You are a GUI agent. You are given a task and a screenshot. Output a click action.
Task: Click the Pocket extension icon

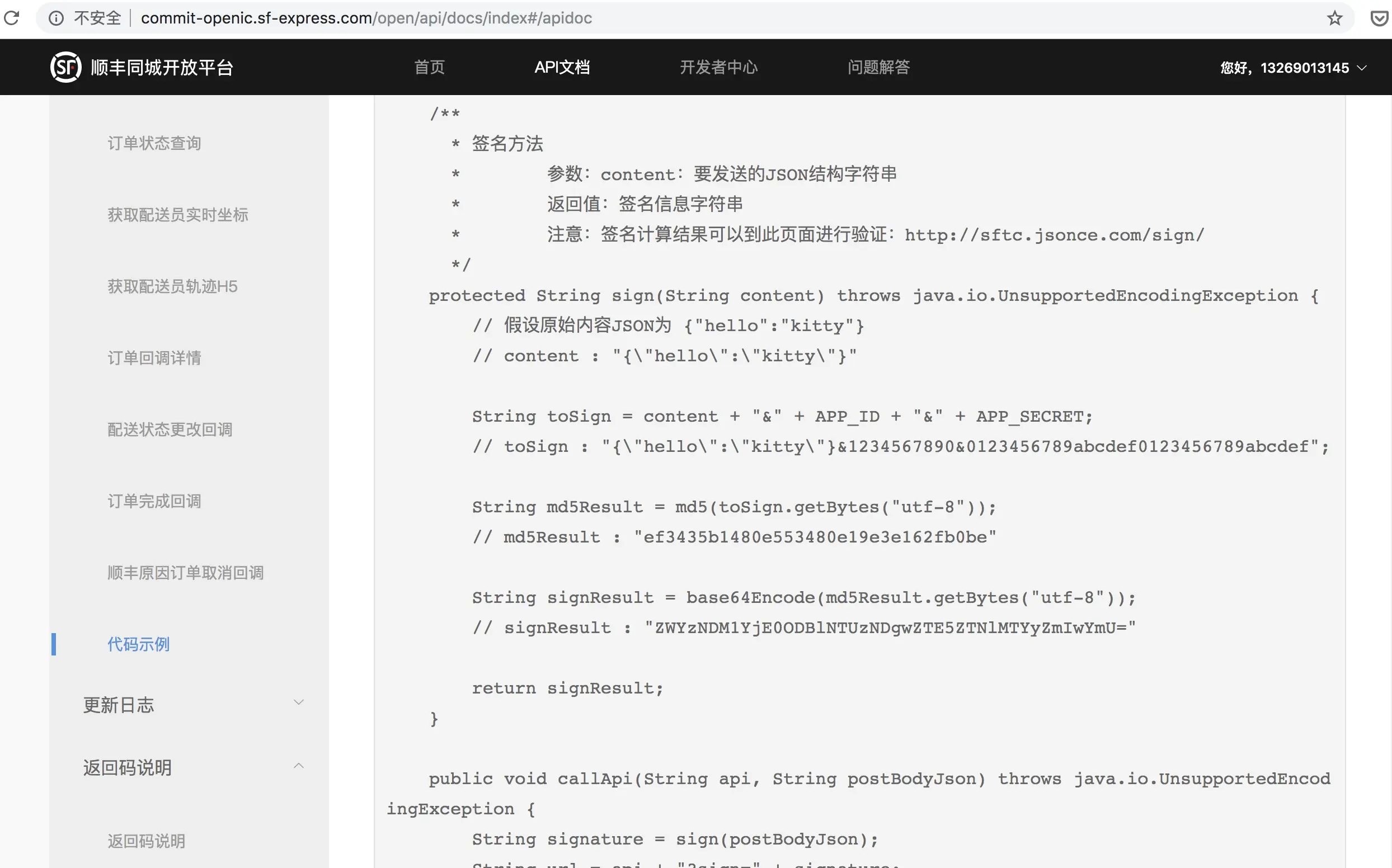coord(1379,18)
